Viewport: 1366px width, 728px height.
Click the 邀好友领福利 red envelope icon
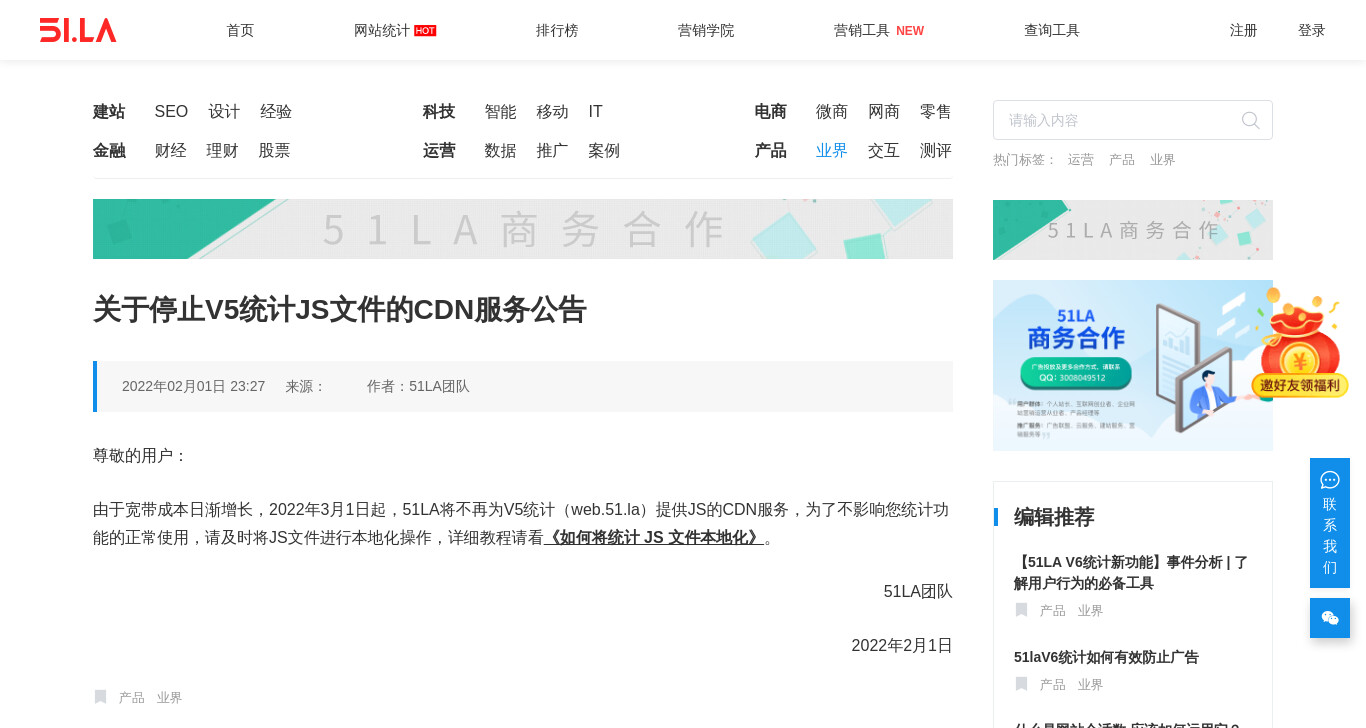pyautogui.click(x=1299, y=343)
